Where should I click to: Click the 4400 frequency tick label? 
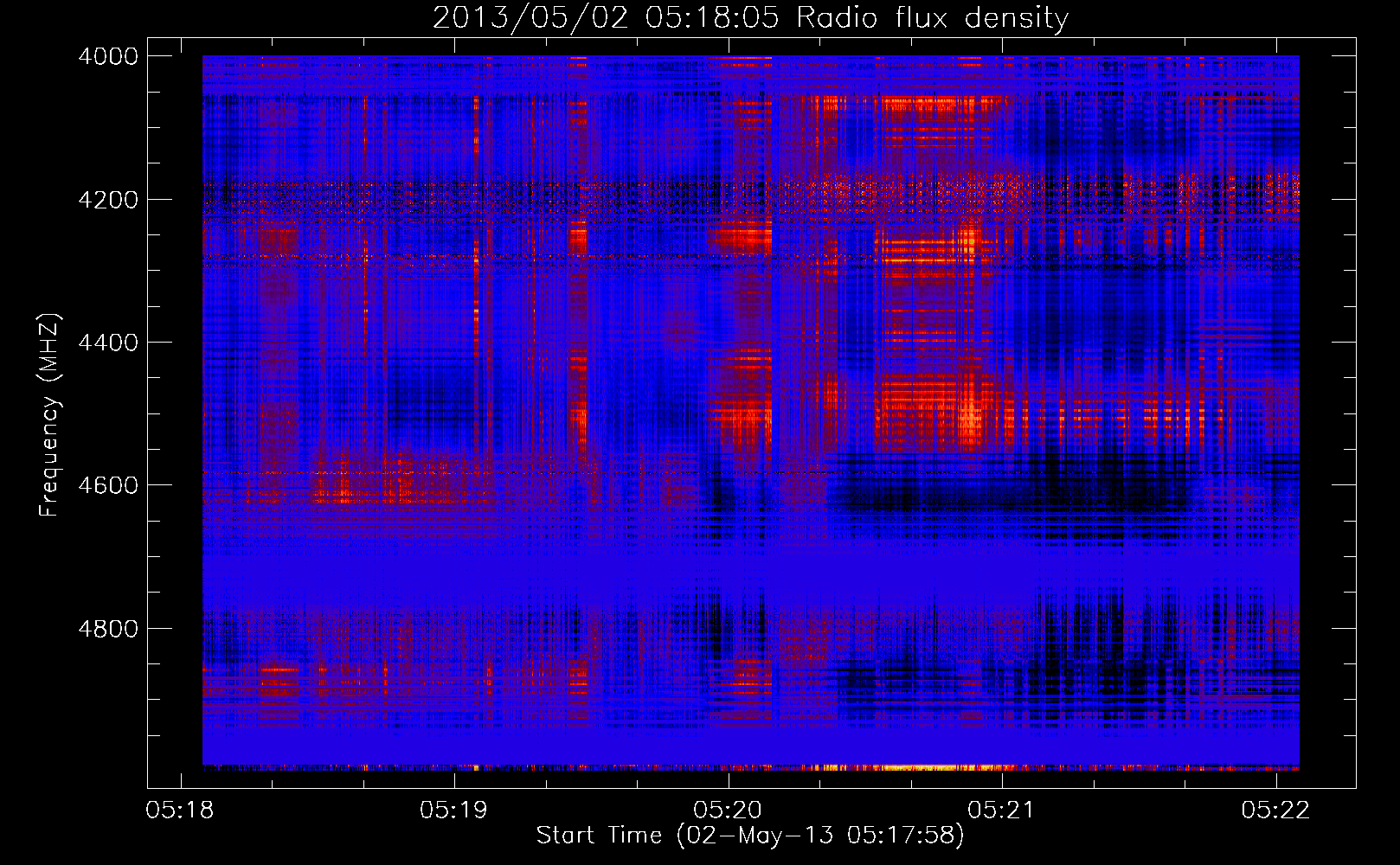coord(108,343)
